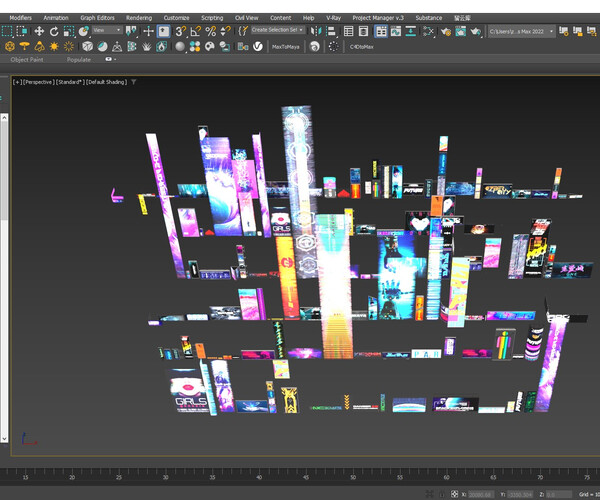Click first project folder icon after path
Image resolution: width=600 pixels, height=500 pixels.
pyautogui.click(x=564, y=31)
